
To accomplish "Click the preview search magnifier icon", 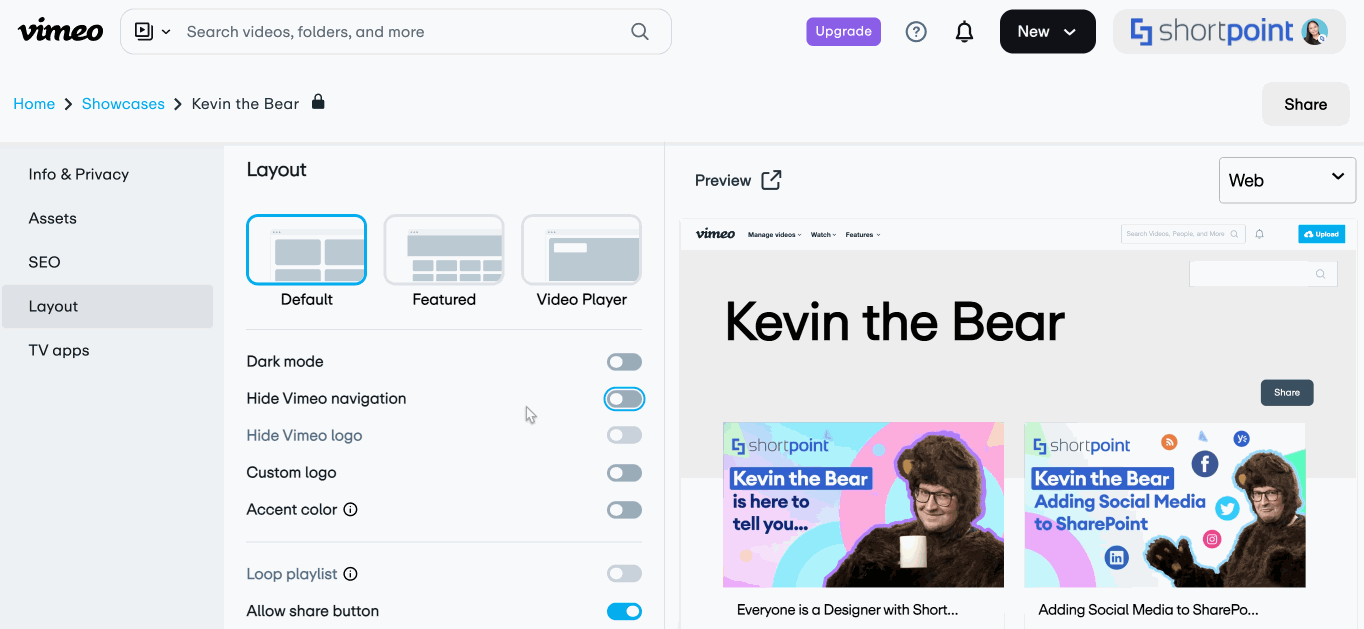I will 1320,274.
